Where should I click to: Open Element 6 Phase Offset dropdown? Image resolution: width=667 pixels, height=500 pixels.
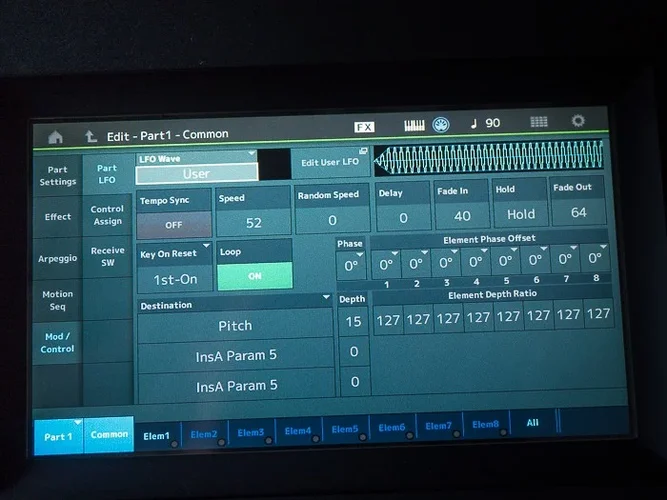[535, 259]
